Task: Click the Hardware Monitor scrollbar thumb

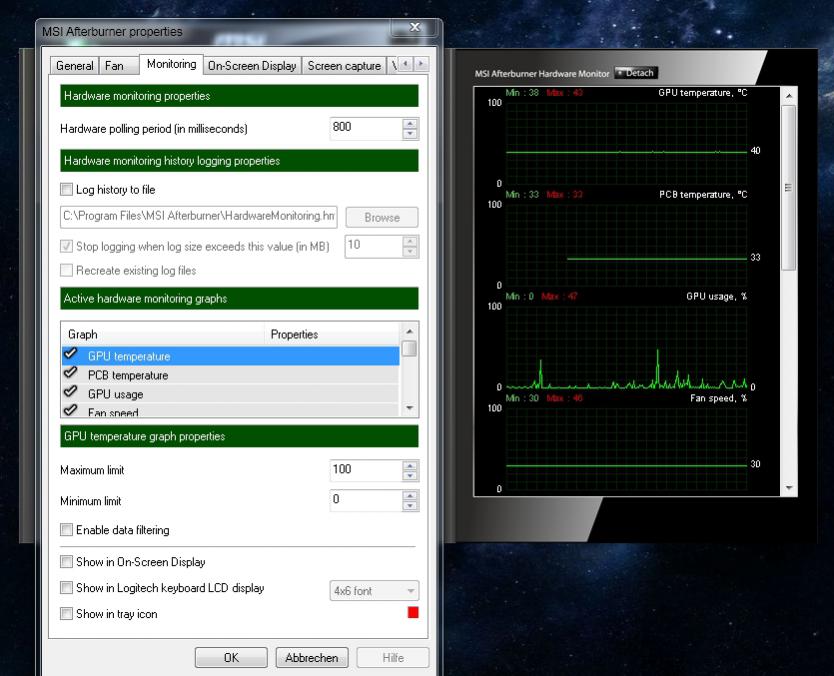Action: pyautogui.click(x=788, y=188)
